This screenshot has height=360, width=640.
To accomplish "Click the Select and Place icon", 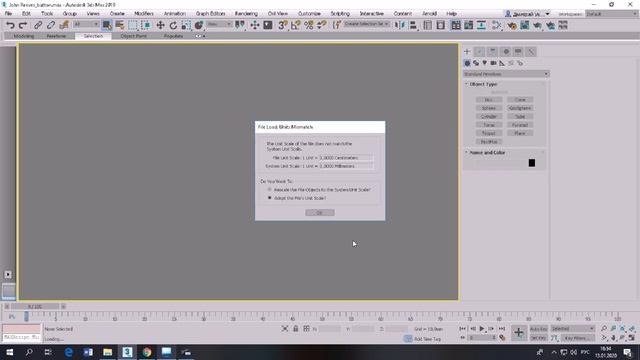I will pos(199,25).
